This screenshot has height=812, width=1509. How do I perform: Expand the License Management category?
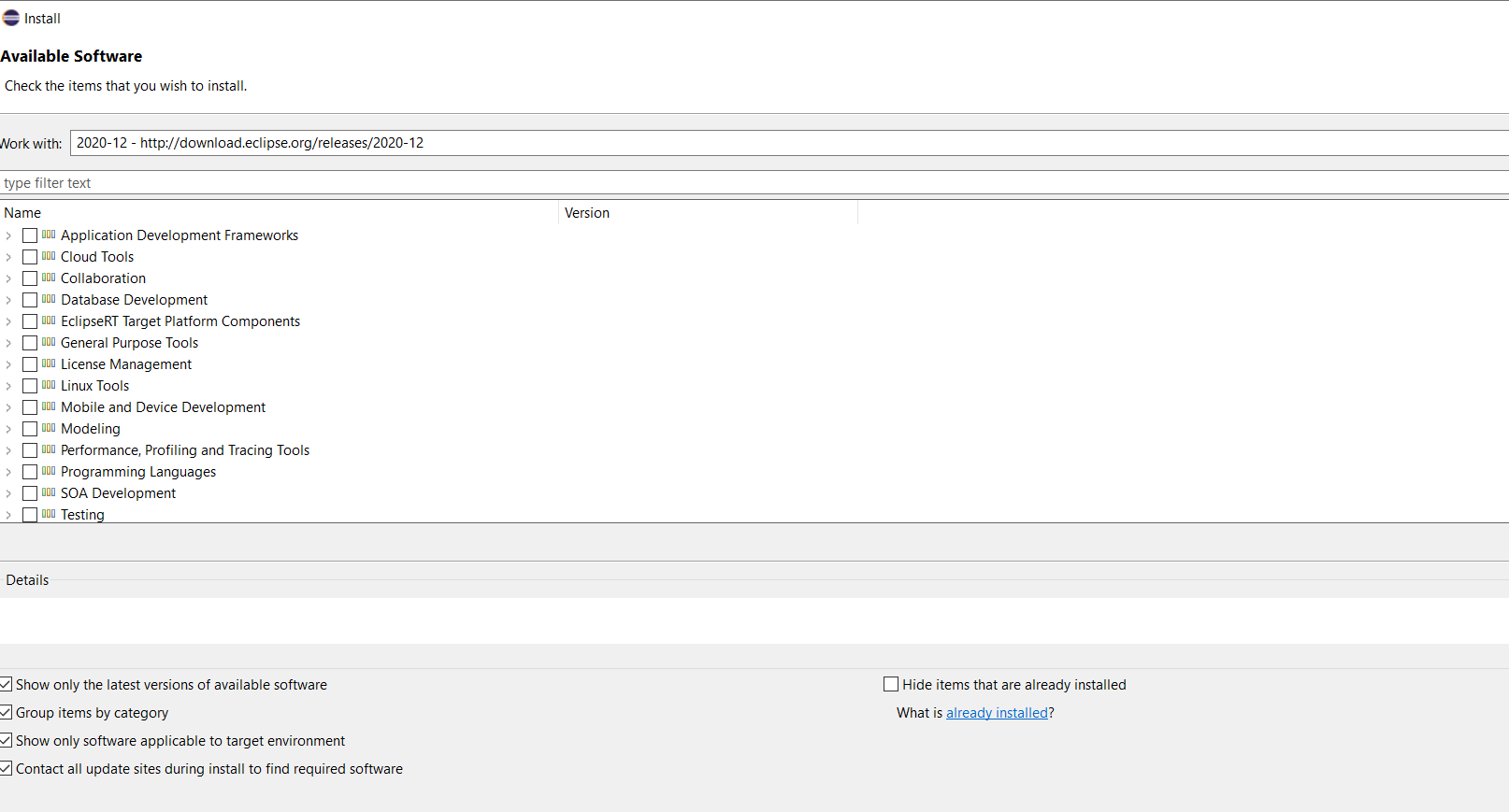pos(8,364)
